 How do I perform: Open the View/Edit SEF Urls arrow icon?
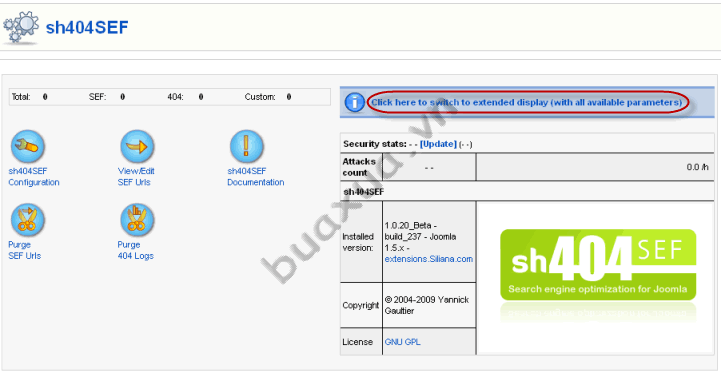[137, 147]
